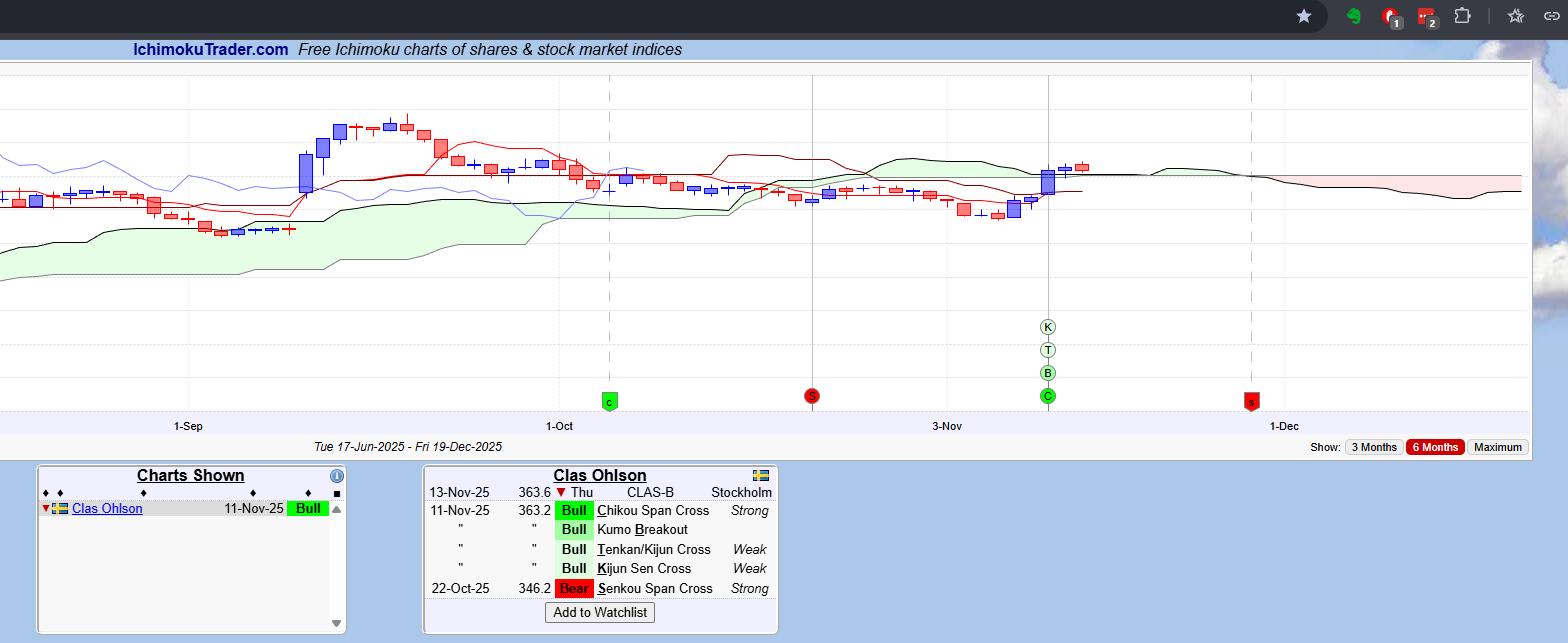
Task: Click the black square icon above the list scrollbar
Action: pyautogui.click(x=337, y=493)
